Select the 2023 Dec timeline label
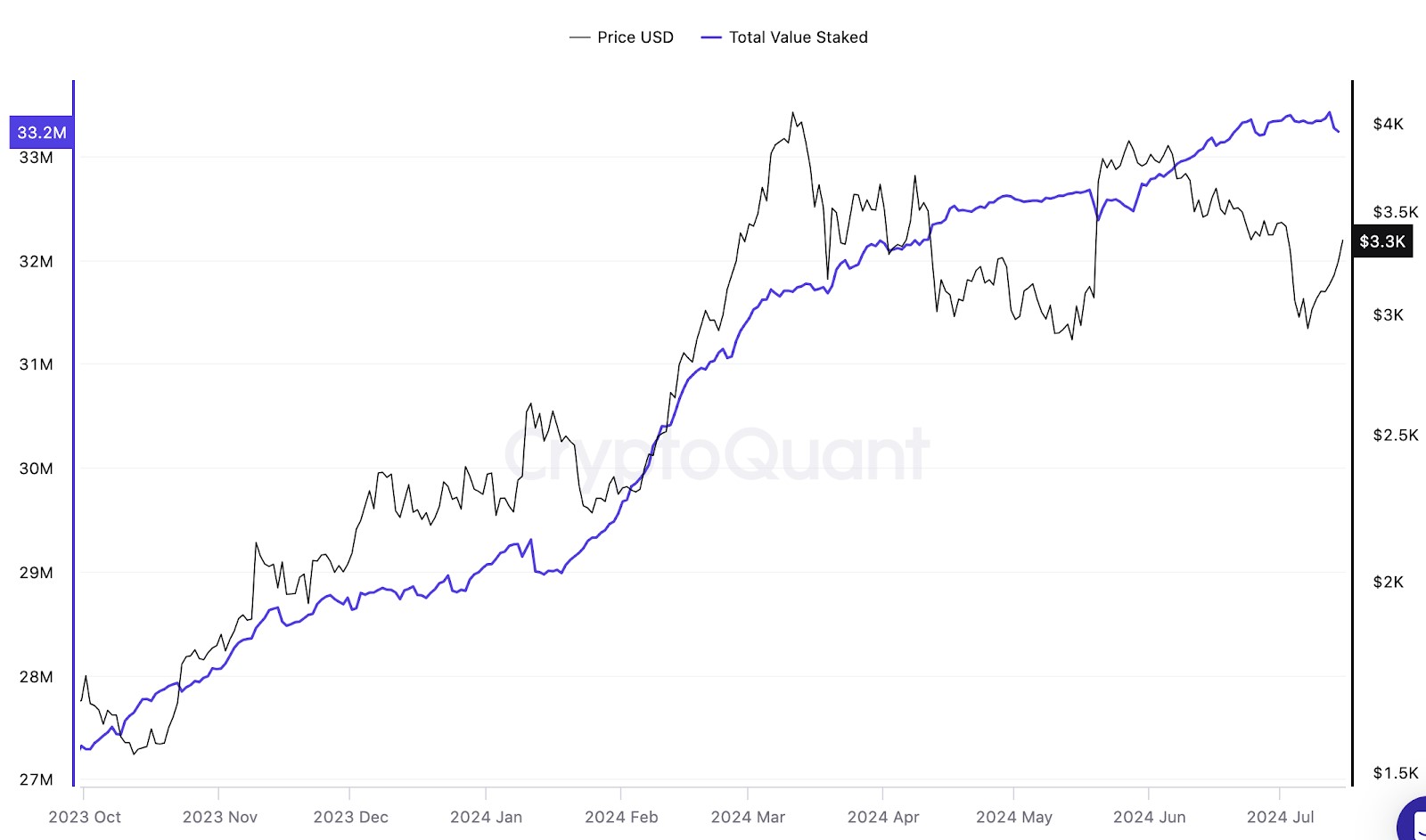Image resolution: width=1426 pixels, height=840 pixels. (350, 817)
